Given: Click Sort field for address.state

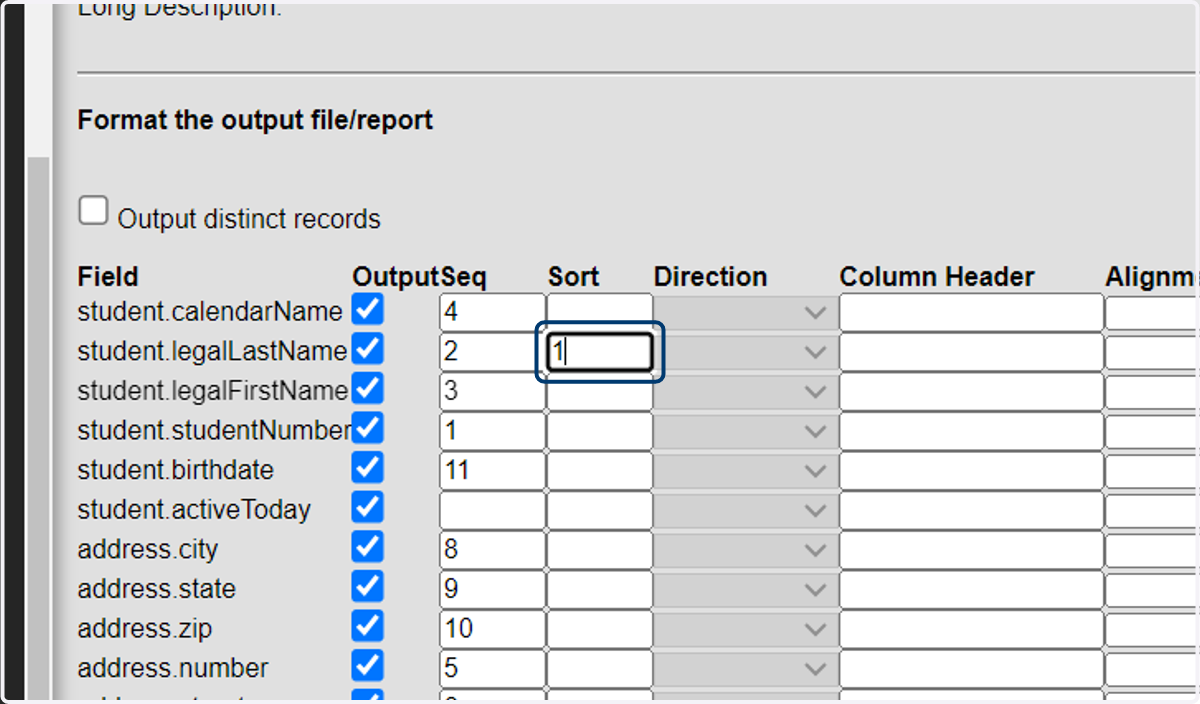Looking at the screenshot, I should pos(599,590).
